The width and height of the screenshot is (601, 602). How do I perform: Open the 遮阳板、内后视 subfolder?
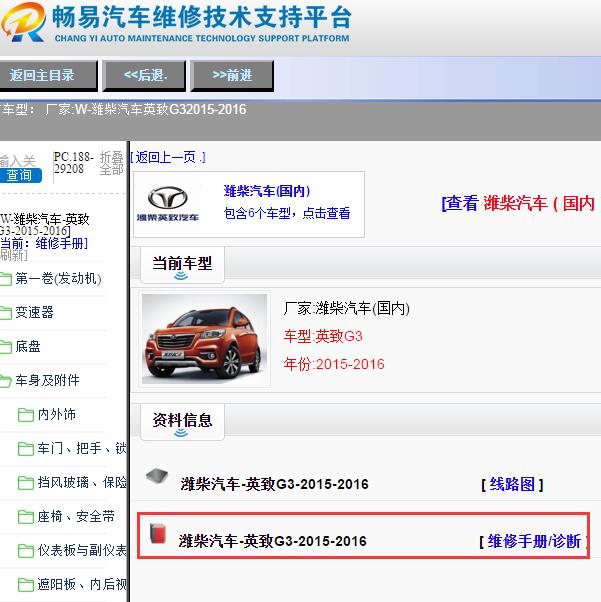click(x=82, y=584)
